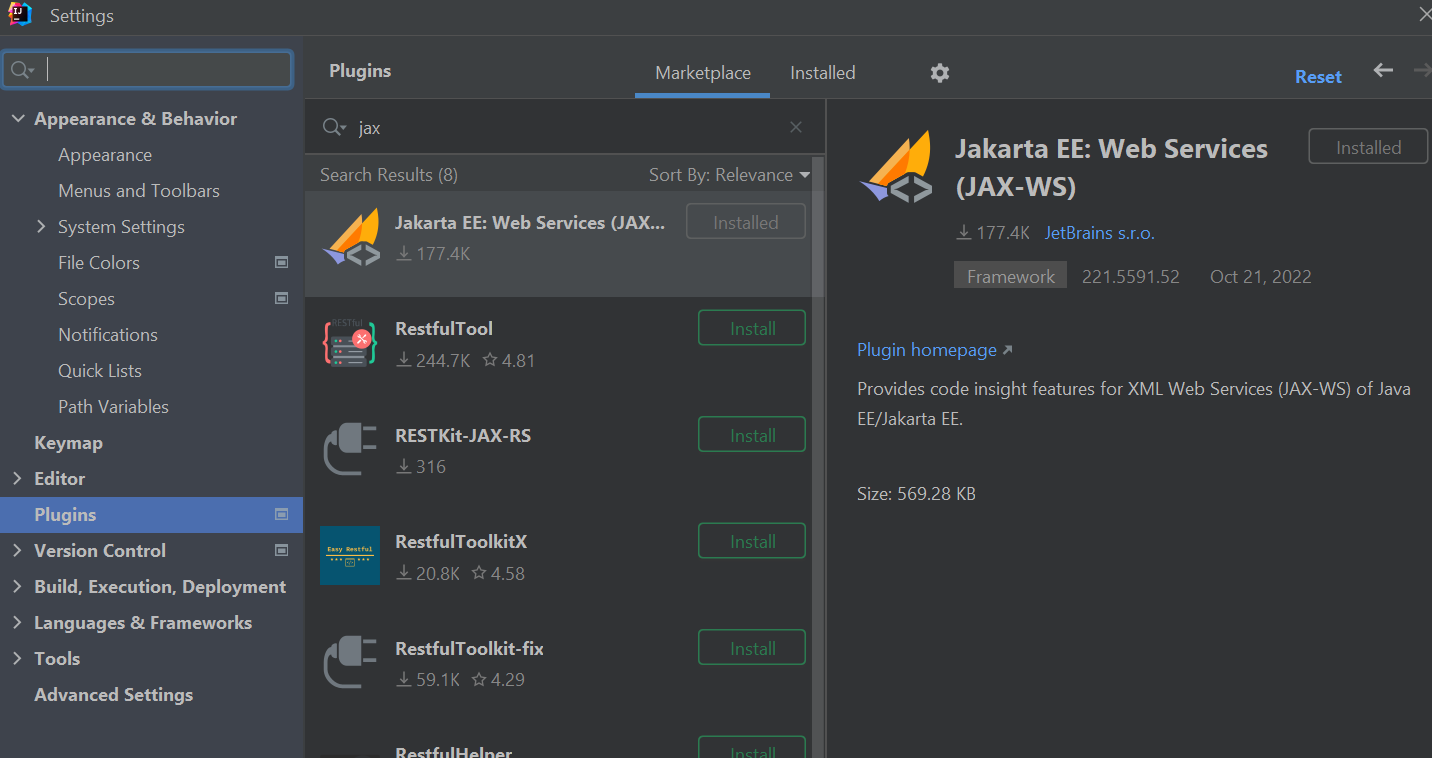Expand the Tools section
This screenshot has height=758, width=1432.
(x=17, y=659)
